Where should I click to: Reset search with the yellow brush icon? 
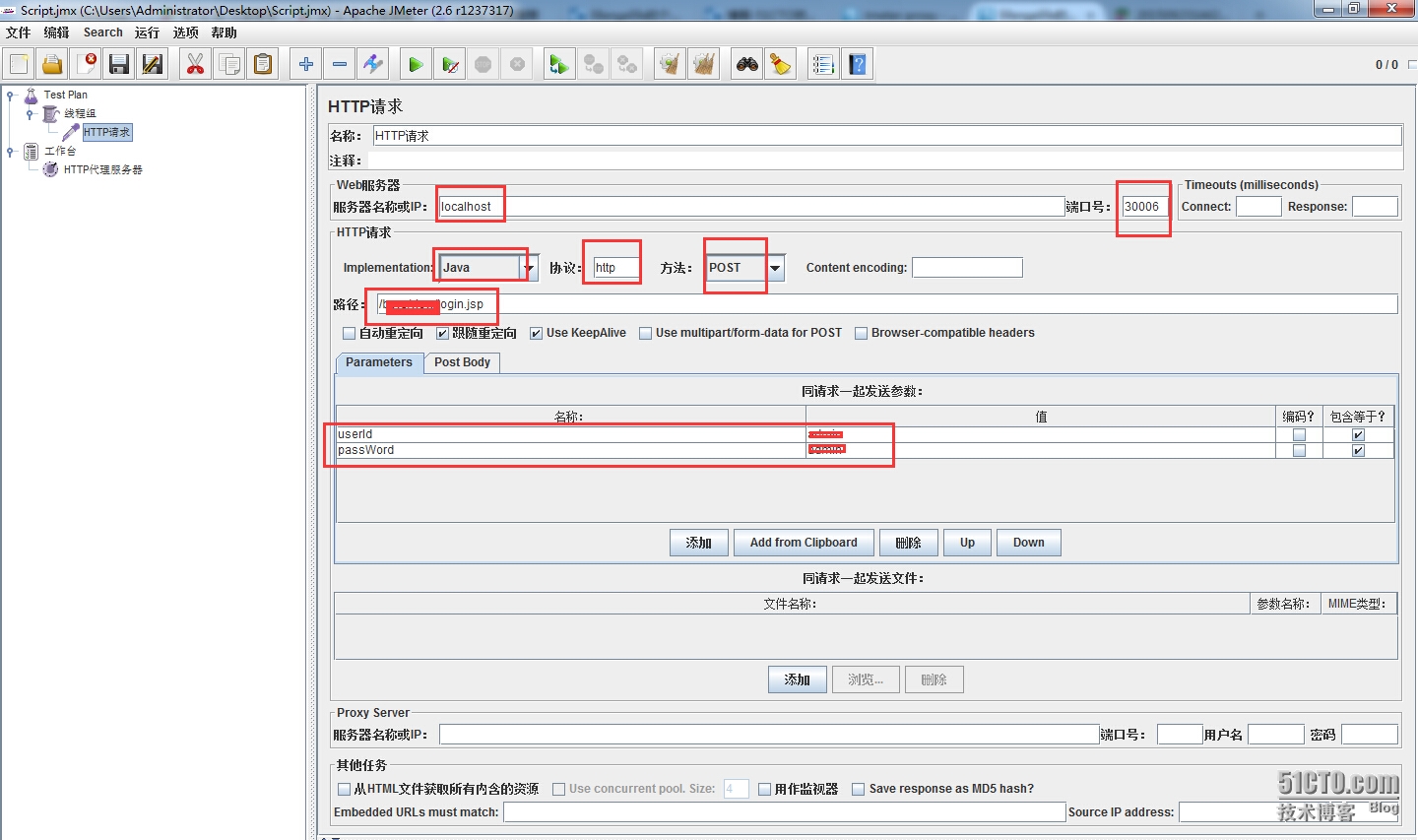pos(781,64)
